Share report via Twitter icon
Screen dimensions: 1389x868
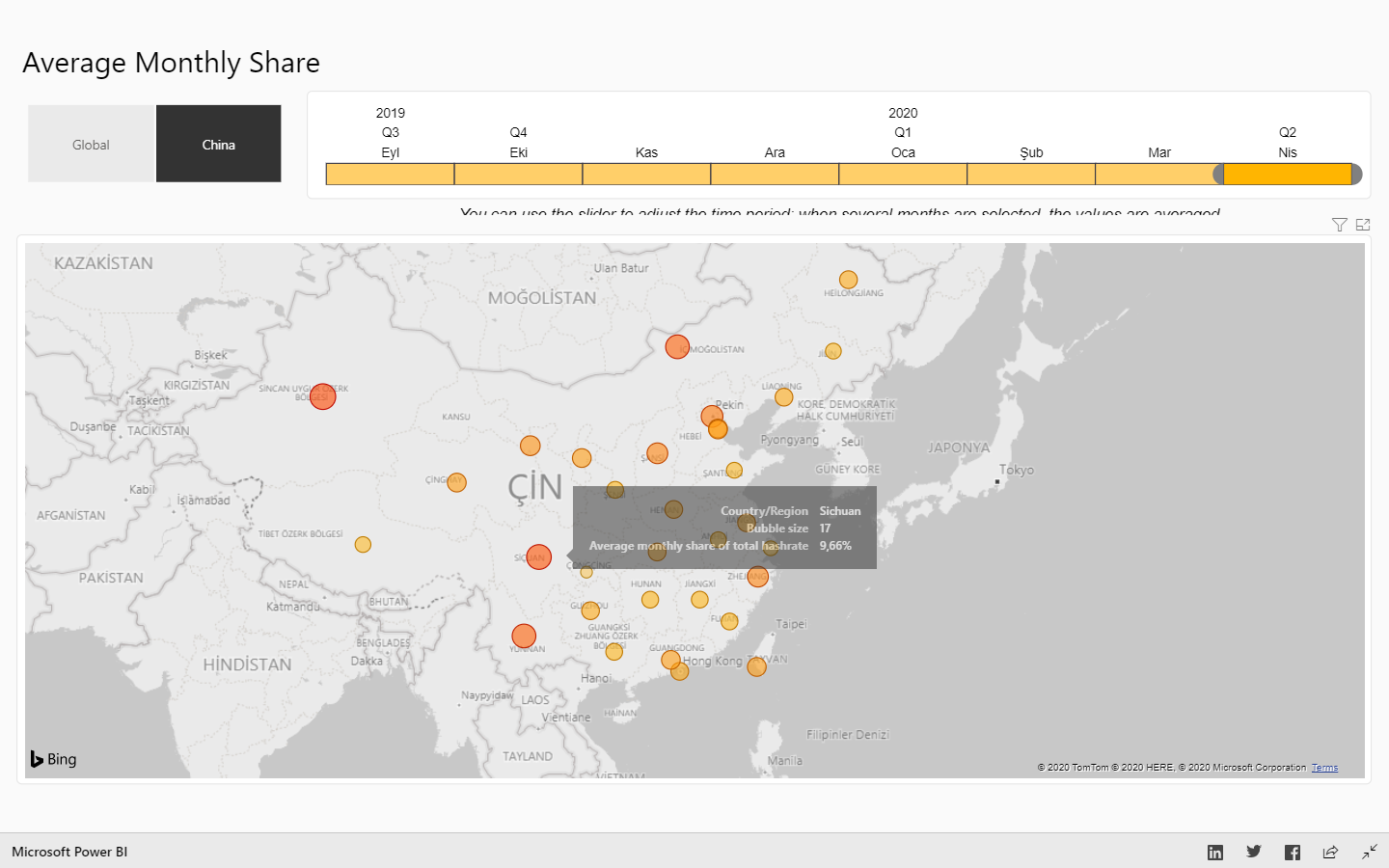pyautogui.click(x=1254, y=852)
